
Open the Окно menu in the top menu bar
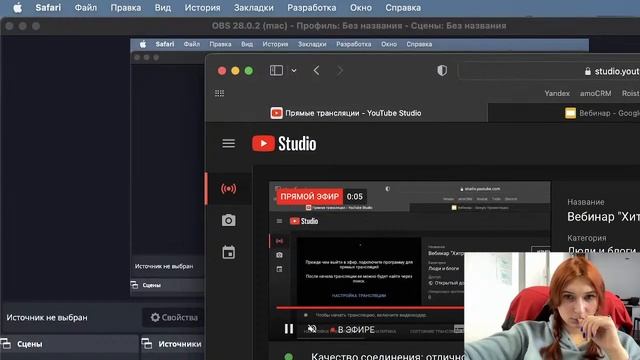[361, 8]
